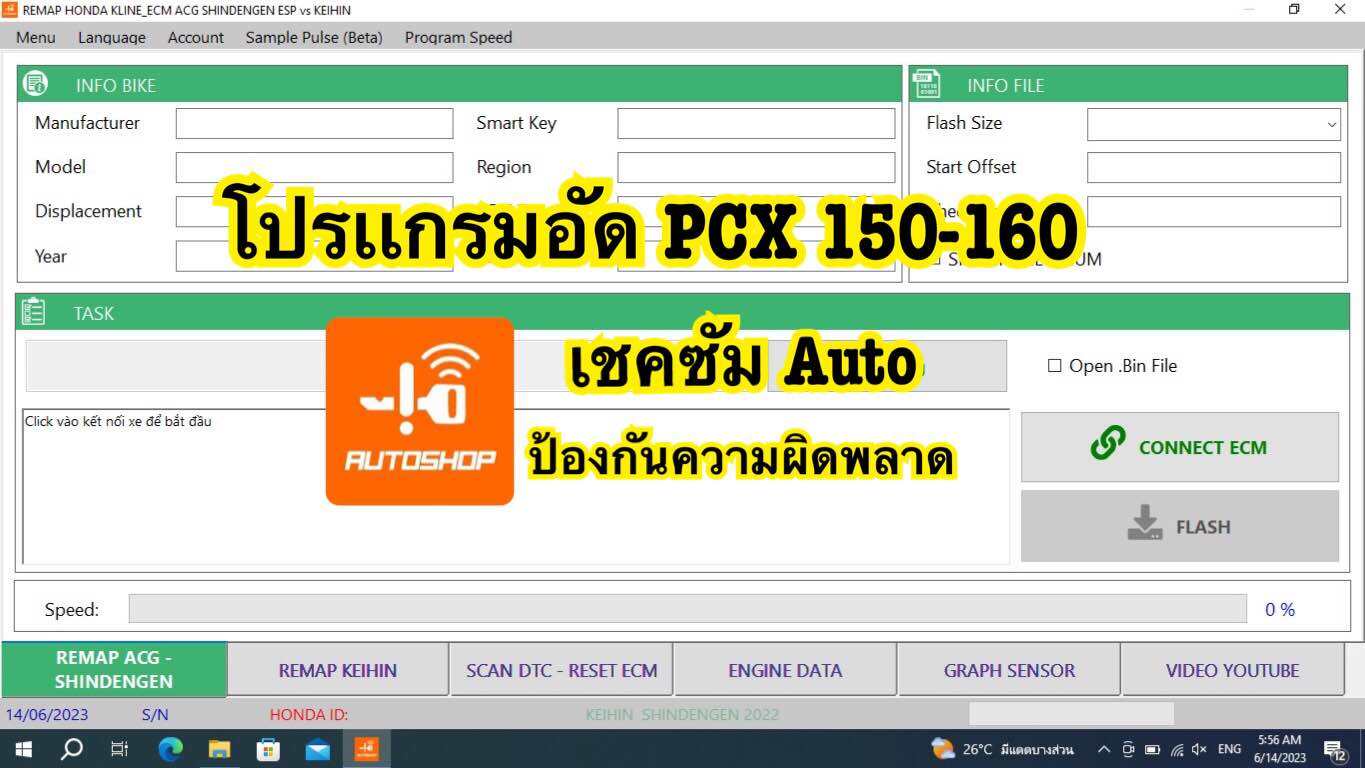Click the date 14/06/2023 in status bar

point(47,715)
